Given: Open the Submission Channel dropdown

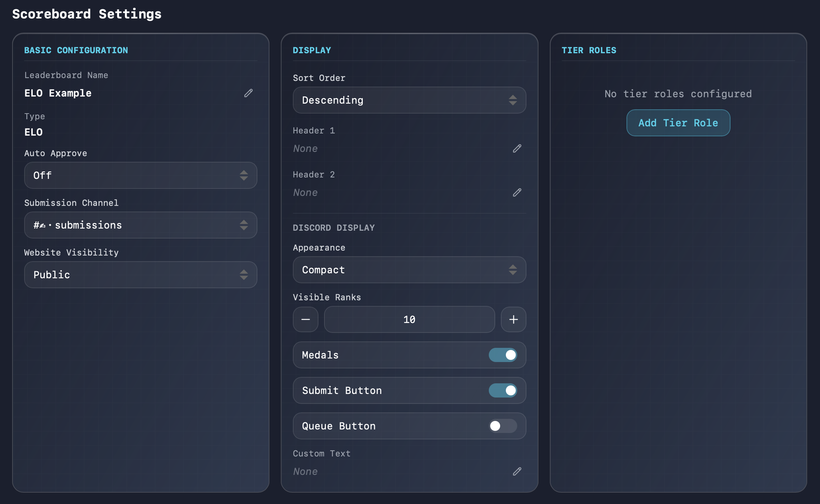Looking at the screenshot, I should tap(140, 225).
